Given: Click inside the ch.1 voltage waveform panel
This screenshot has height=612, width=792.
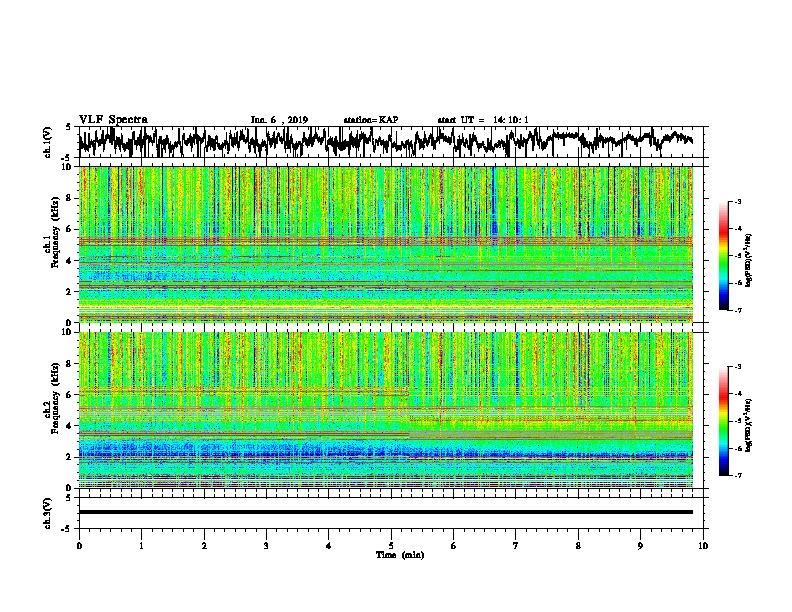Looking at the screenshot, I should pyautogui.click(x=390, y=142).
